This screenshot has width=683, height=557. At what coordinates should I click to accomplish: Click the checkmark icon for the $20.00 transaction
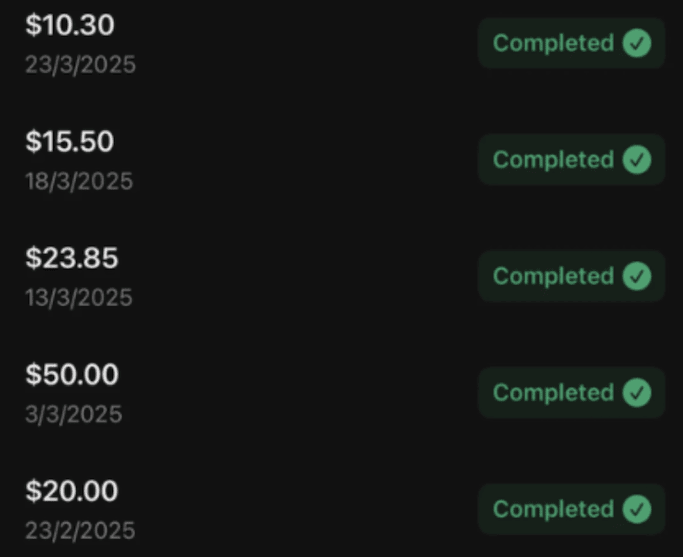point(637,509)
